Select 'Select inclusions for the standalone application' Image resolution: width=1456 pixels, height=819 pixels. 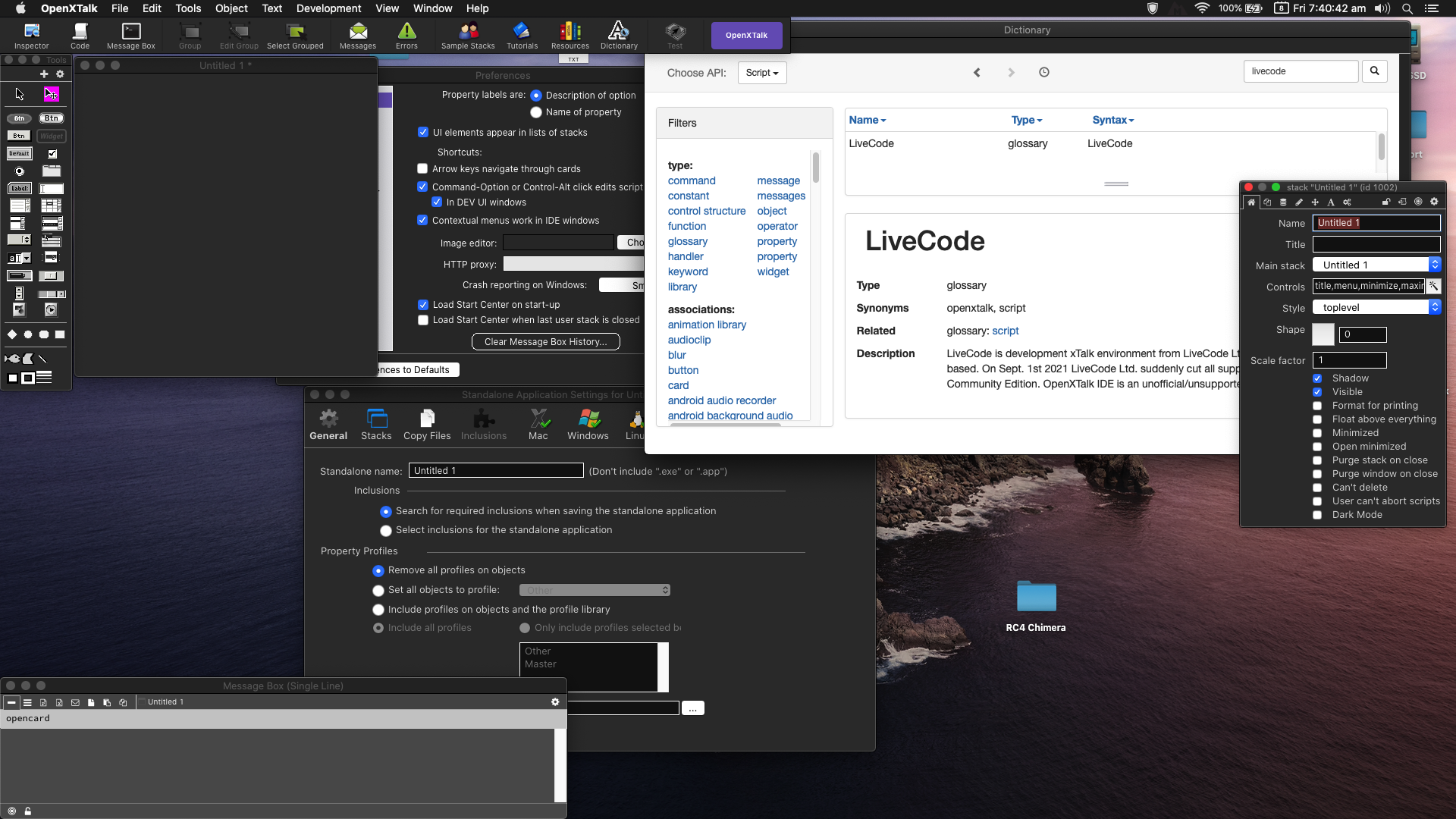(386, 531)
